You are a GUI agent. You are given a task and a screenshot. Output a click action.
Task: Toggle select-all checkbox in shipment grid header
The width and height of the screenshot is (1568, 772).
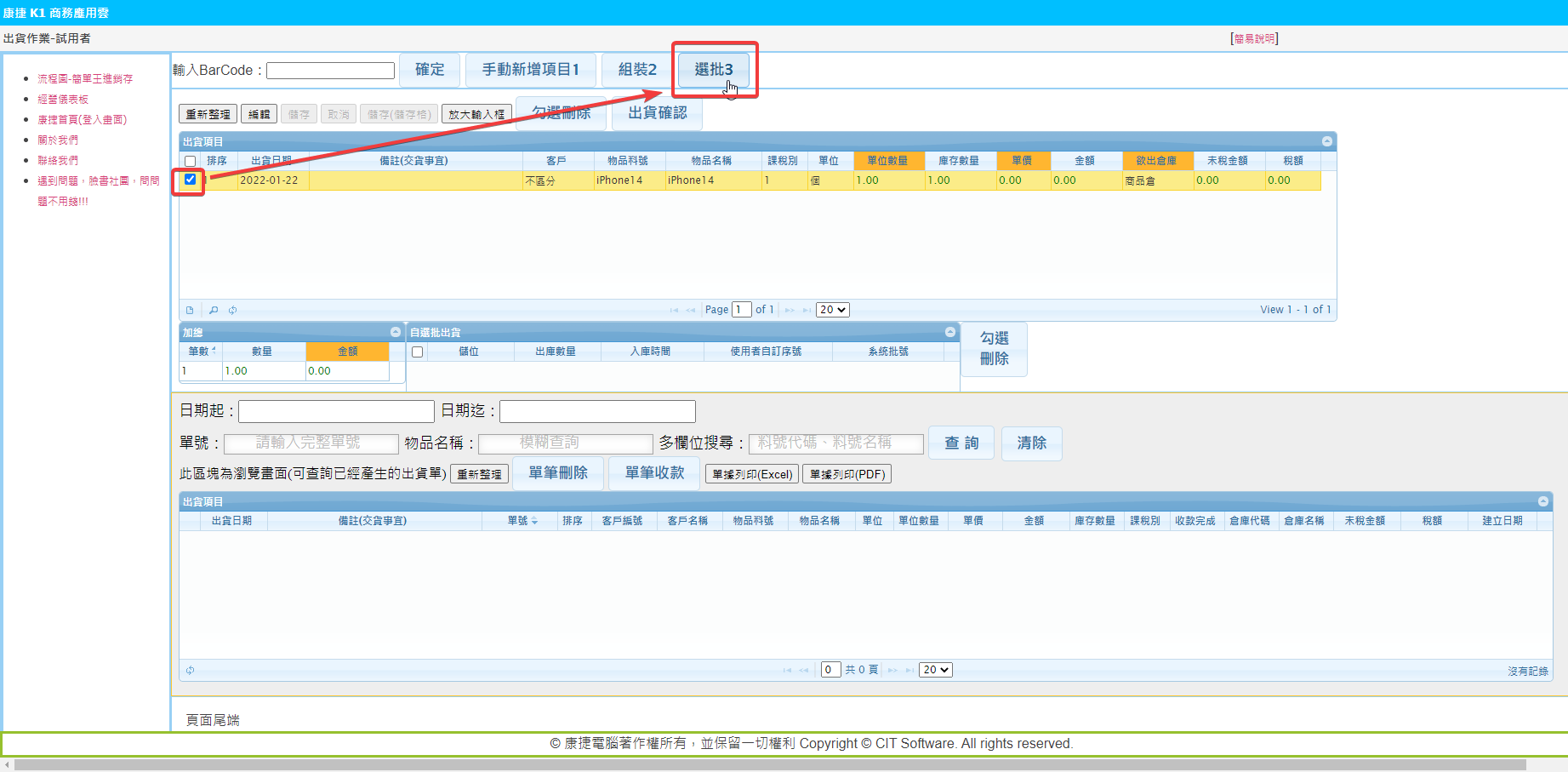[x=191, y=161]
